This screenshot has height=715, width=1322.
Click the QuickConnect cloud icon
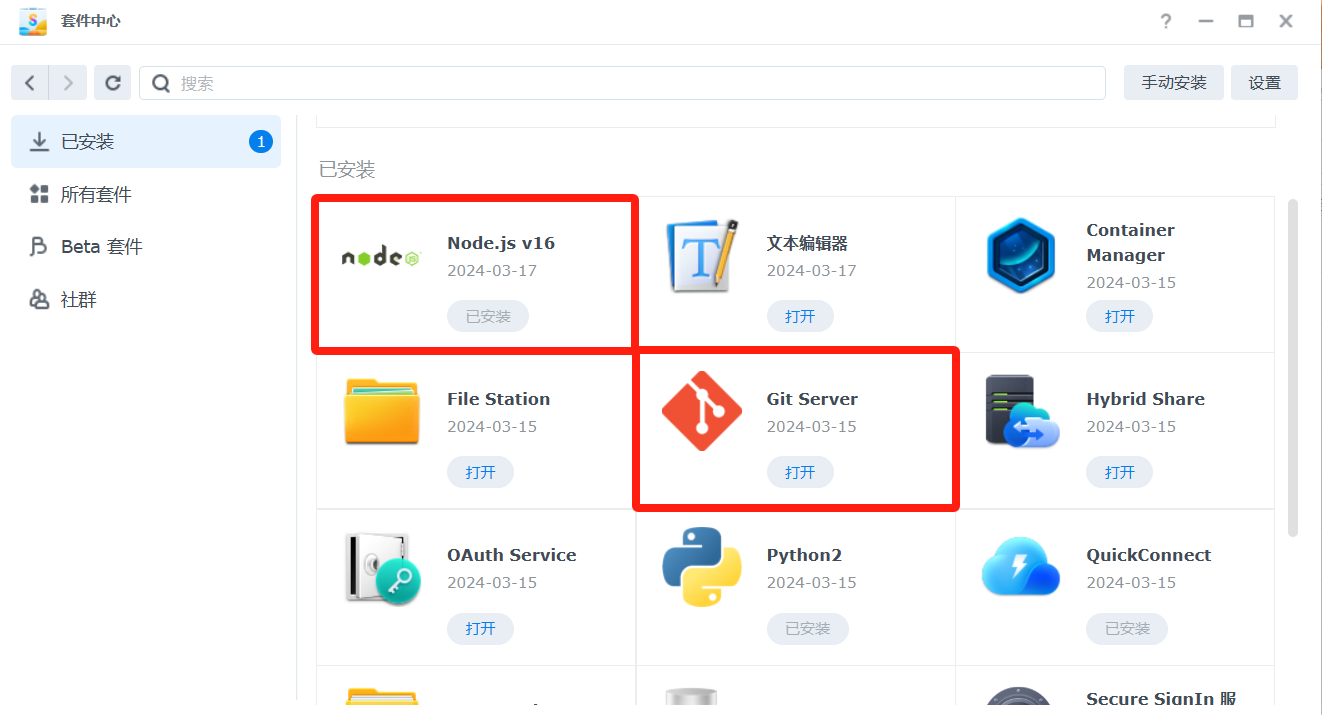1020,567
